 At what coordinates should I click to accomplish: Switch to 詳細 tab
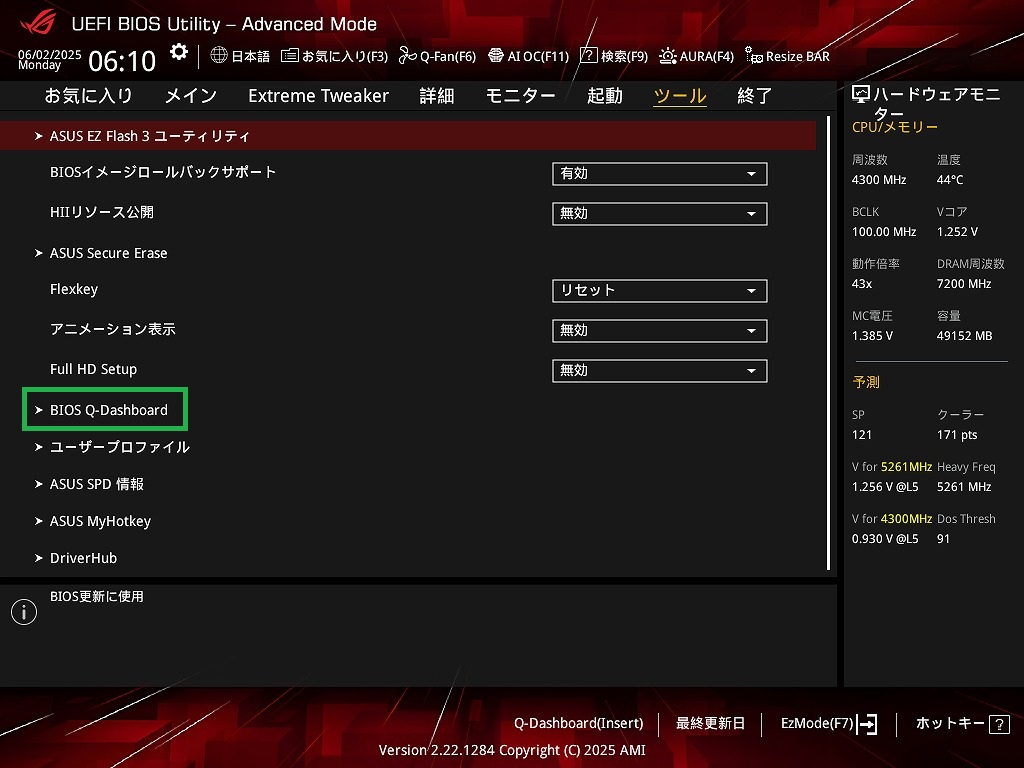(437, 96)
